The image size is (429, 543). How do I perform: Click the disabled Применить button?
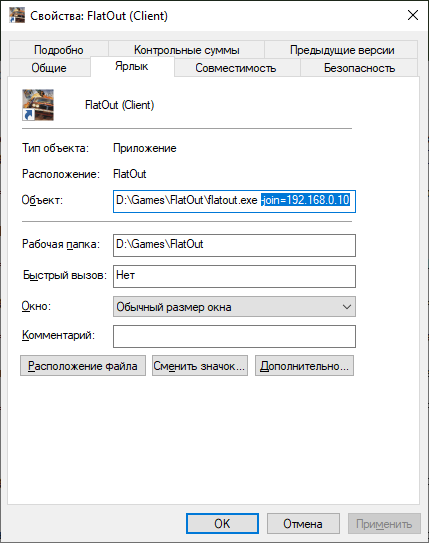coord(384,523)
